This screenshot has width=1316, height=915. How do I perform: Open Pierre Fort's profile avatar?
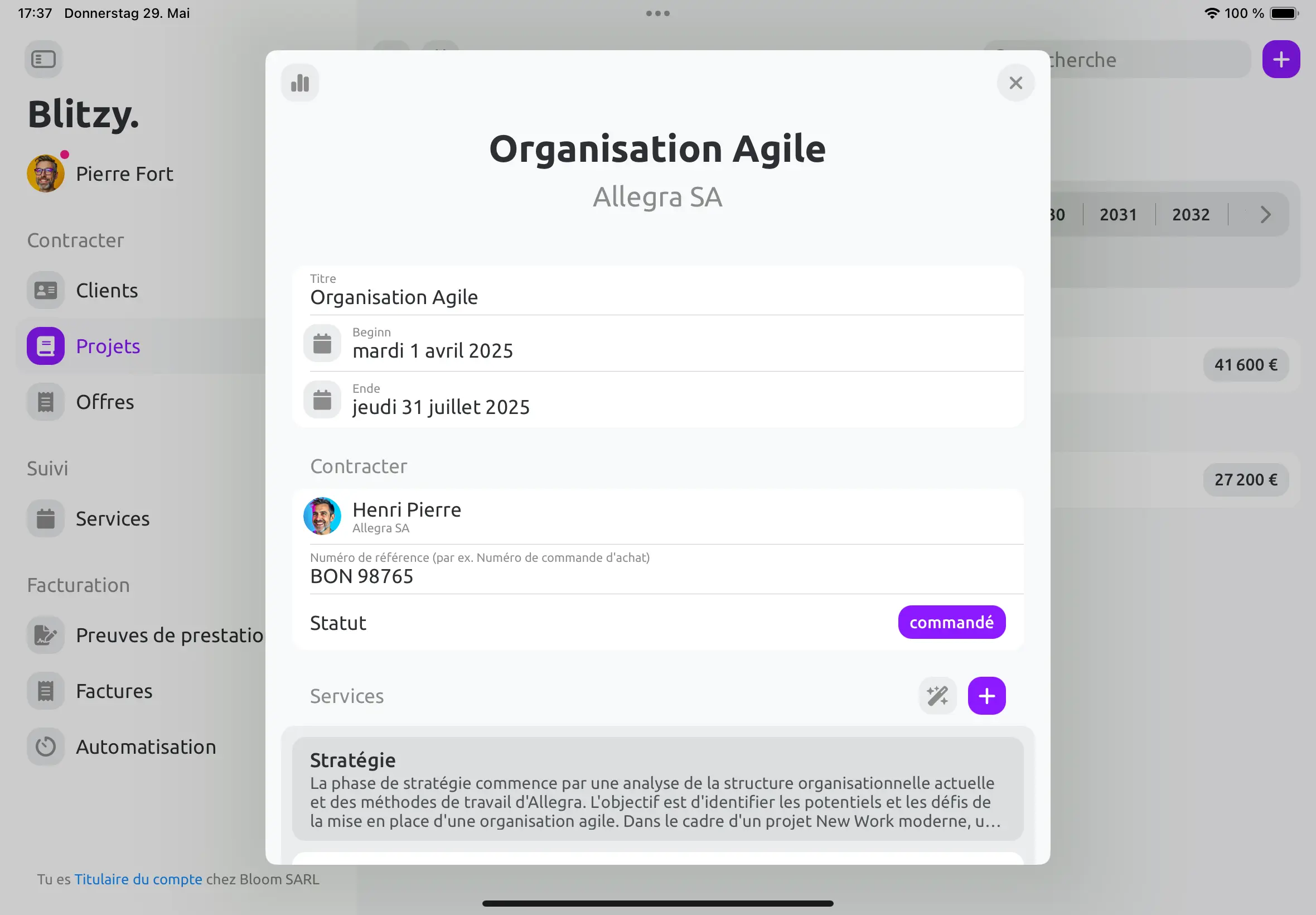[x=45, y=173]
